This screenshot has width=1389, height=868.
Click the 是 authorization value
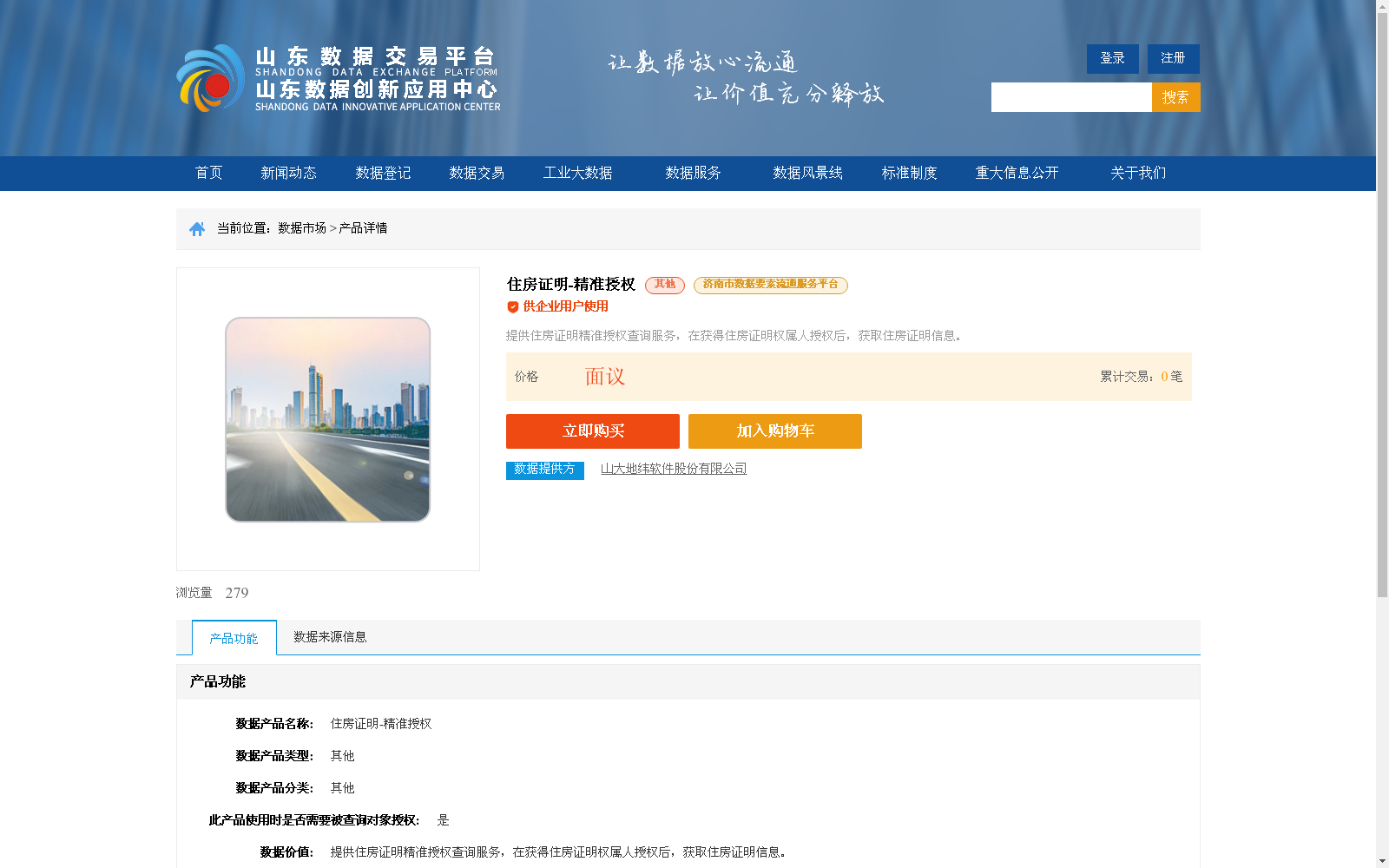(443, 820)
